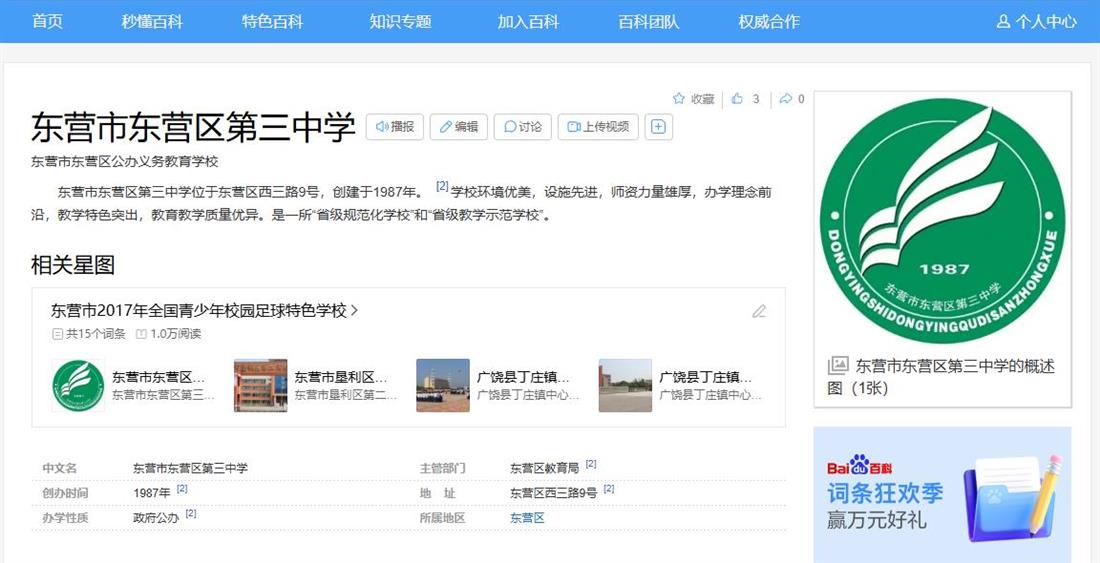
Task: Click the 相关星图 heading
Action: click(x=73, y=265)
